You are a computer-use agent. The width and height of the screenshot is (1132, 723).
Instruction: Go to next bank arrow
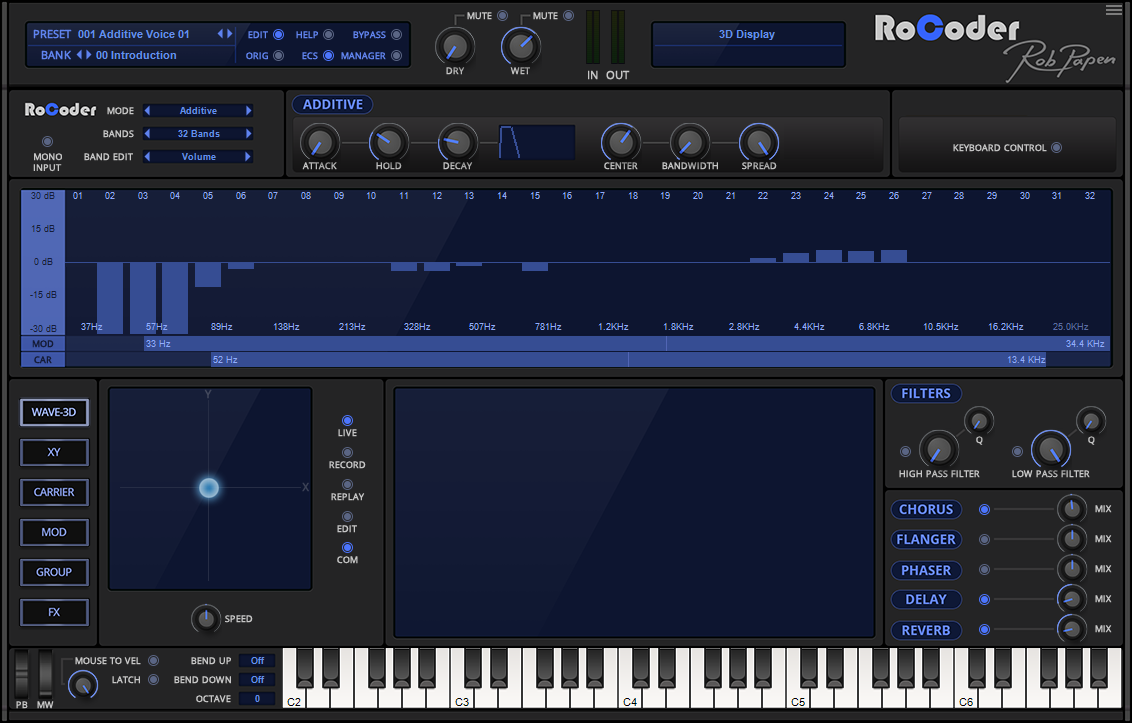88,55
